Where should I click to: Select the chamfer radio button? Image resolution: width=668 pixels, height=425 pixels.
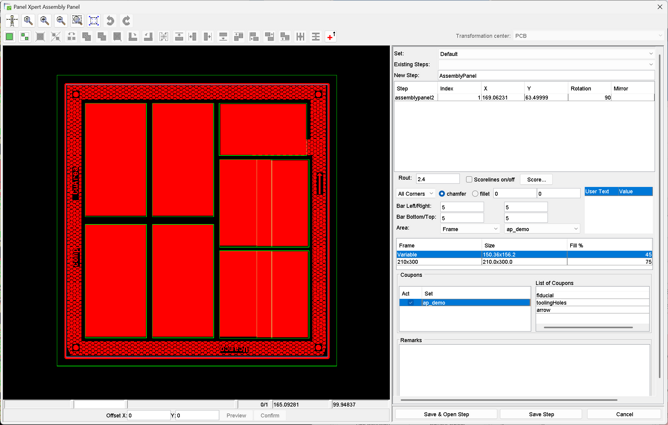442,194
